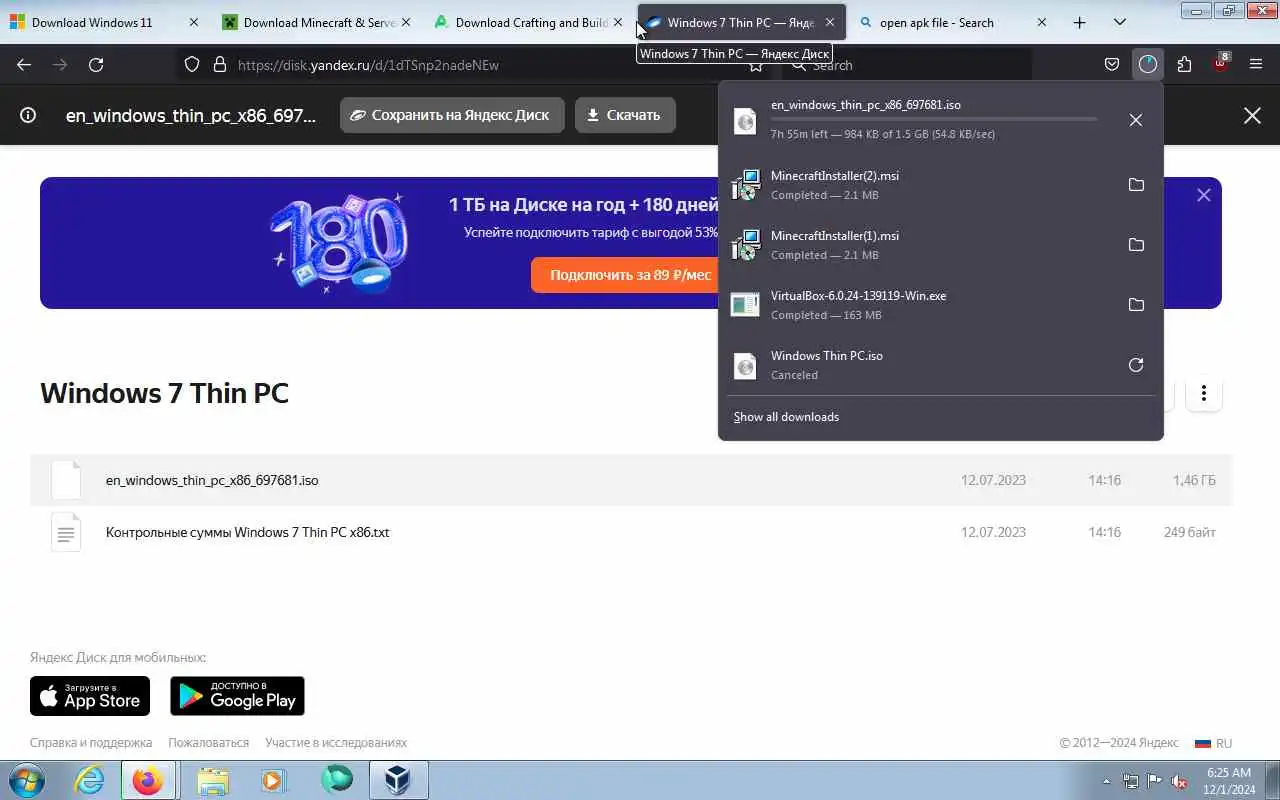Open the three-dot more options menu
Viewport: 1280px width, 800px height.
(1204, 393)
